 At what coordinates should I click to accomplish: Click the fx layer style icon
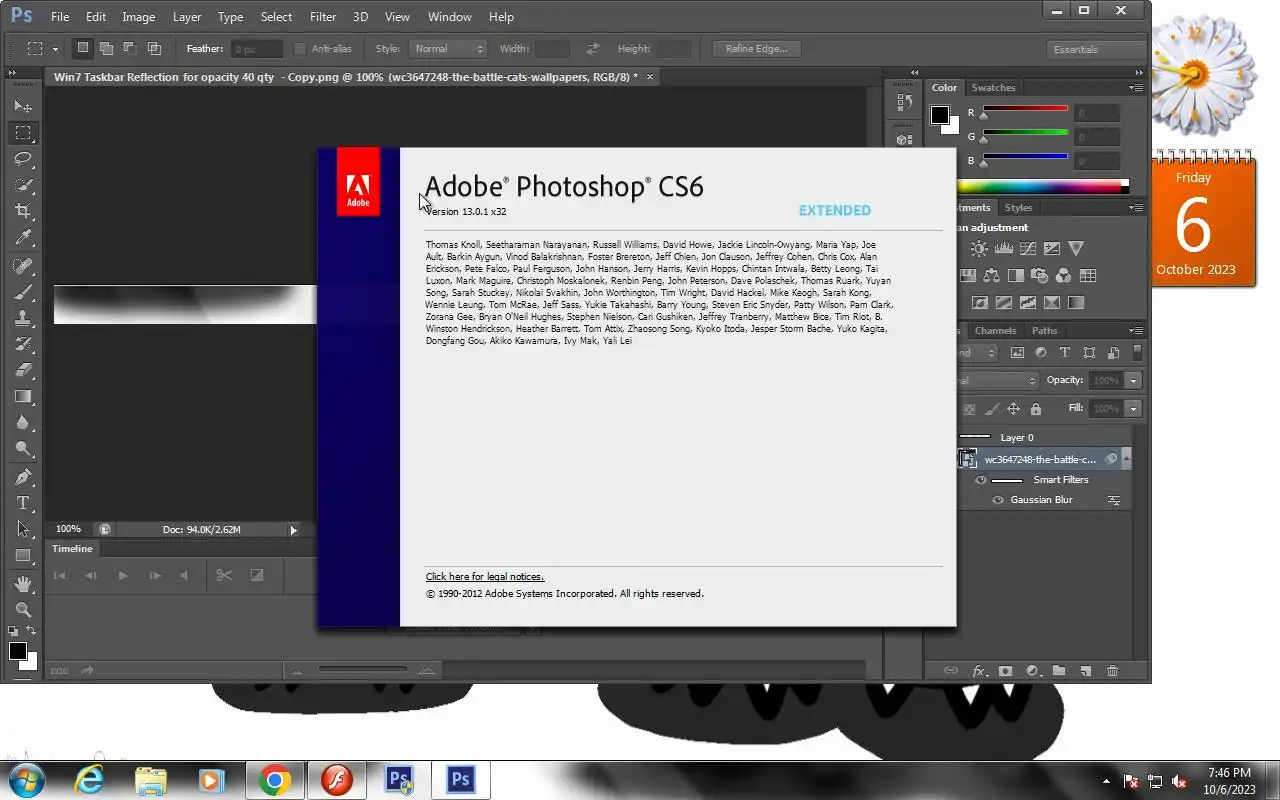point(979,671)
